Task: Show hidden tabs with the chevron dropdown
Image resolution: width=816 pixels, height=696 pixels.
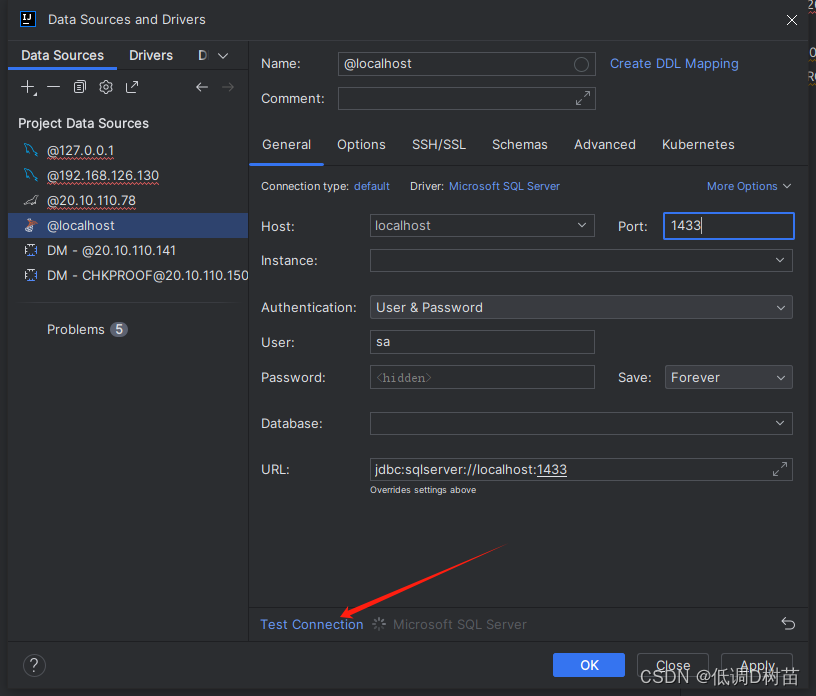Action: [x=223, y=56]
